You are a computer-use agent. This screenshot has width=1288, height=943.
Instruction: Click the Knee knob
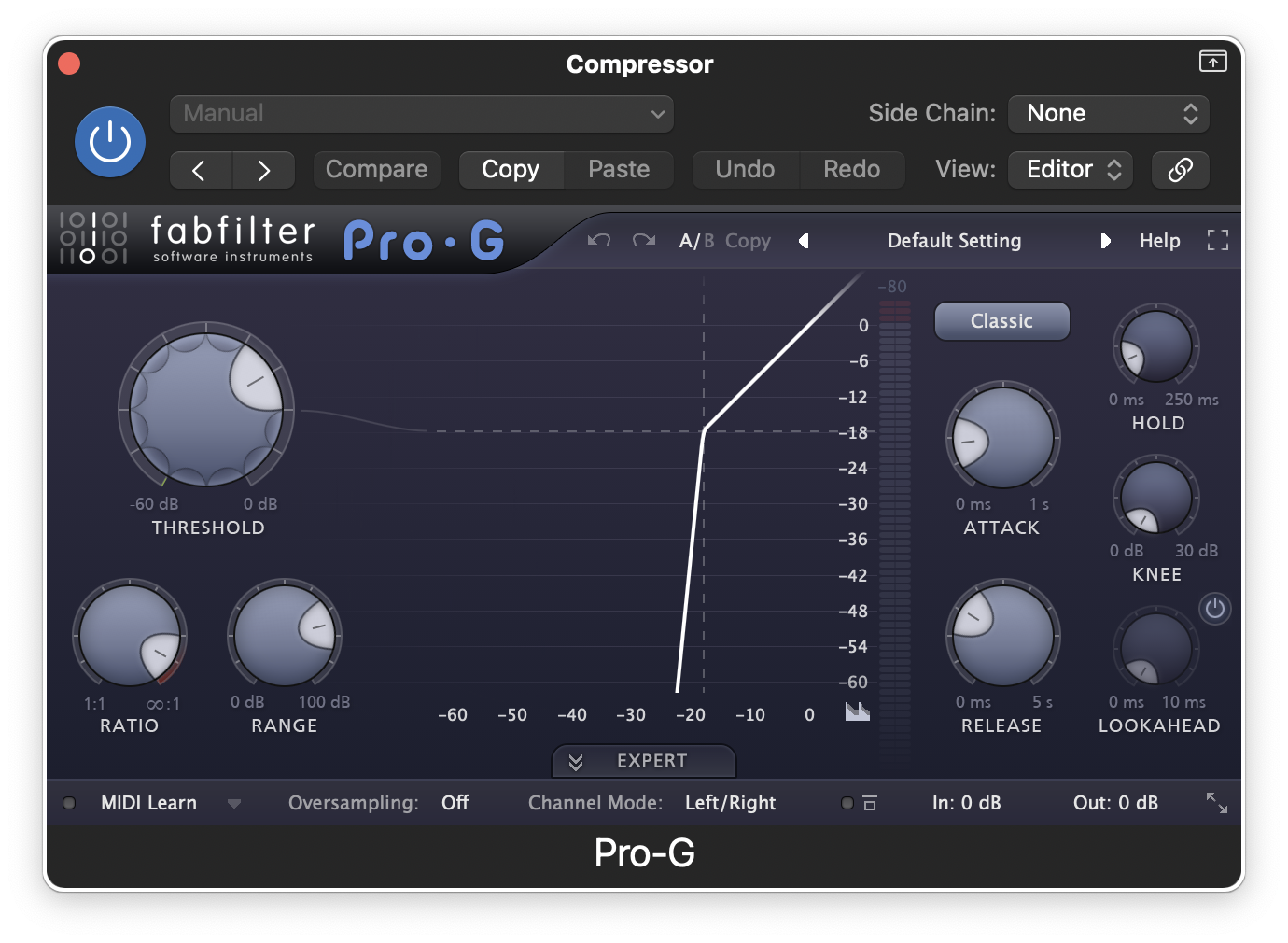point(1156,497)
